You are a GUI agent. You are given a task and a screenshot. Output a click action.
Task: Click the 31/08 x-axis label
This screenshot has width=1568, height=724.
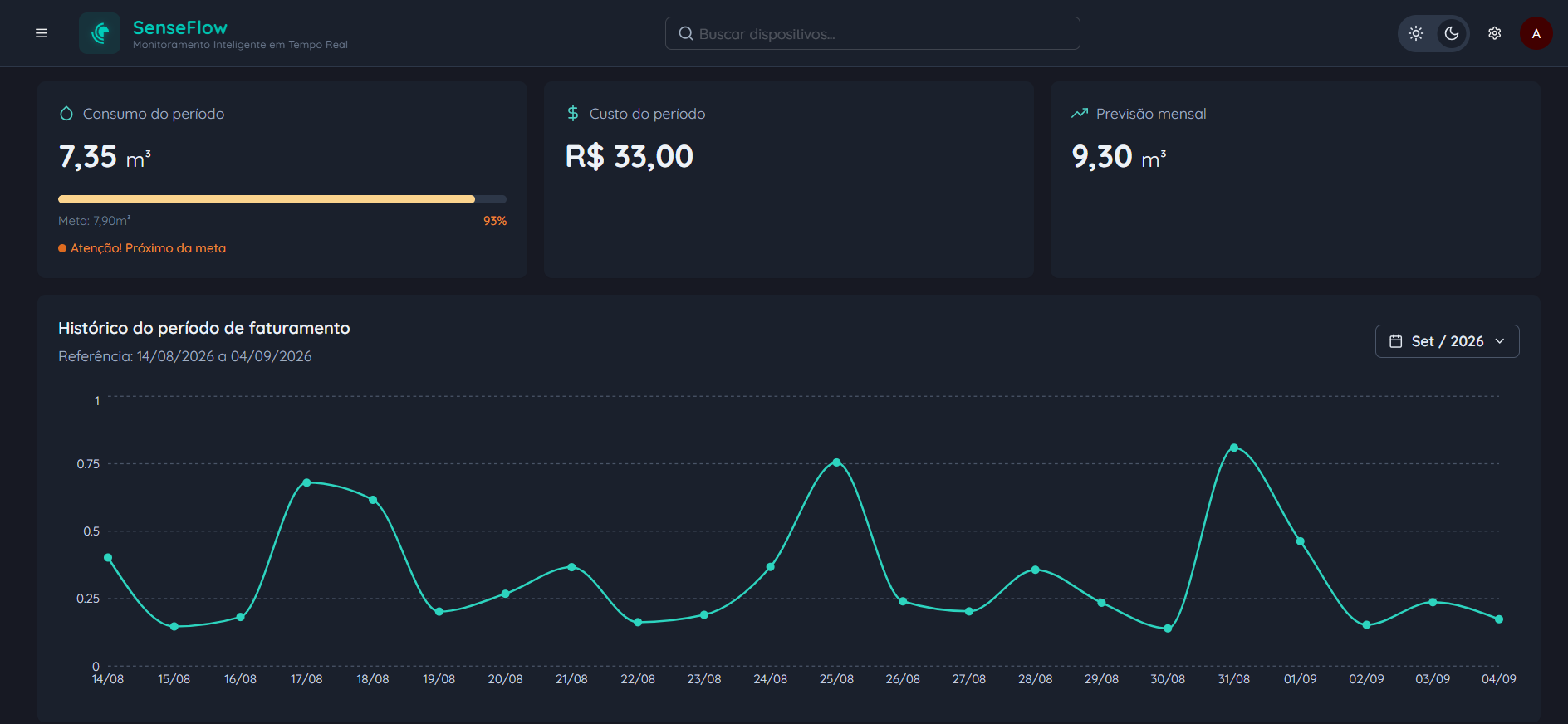(x=1234, y=679)
